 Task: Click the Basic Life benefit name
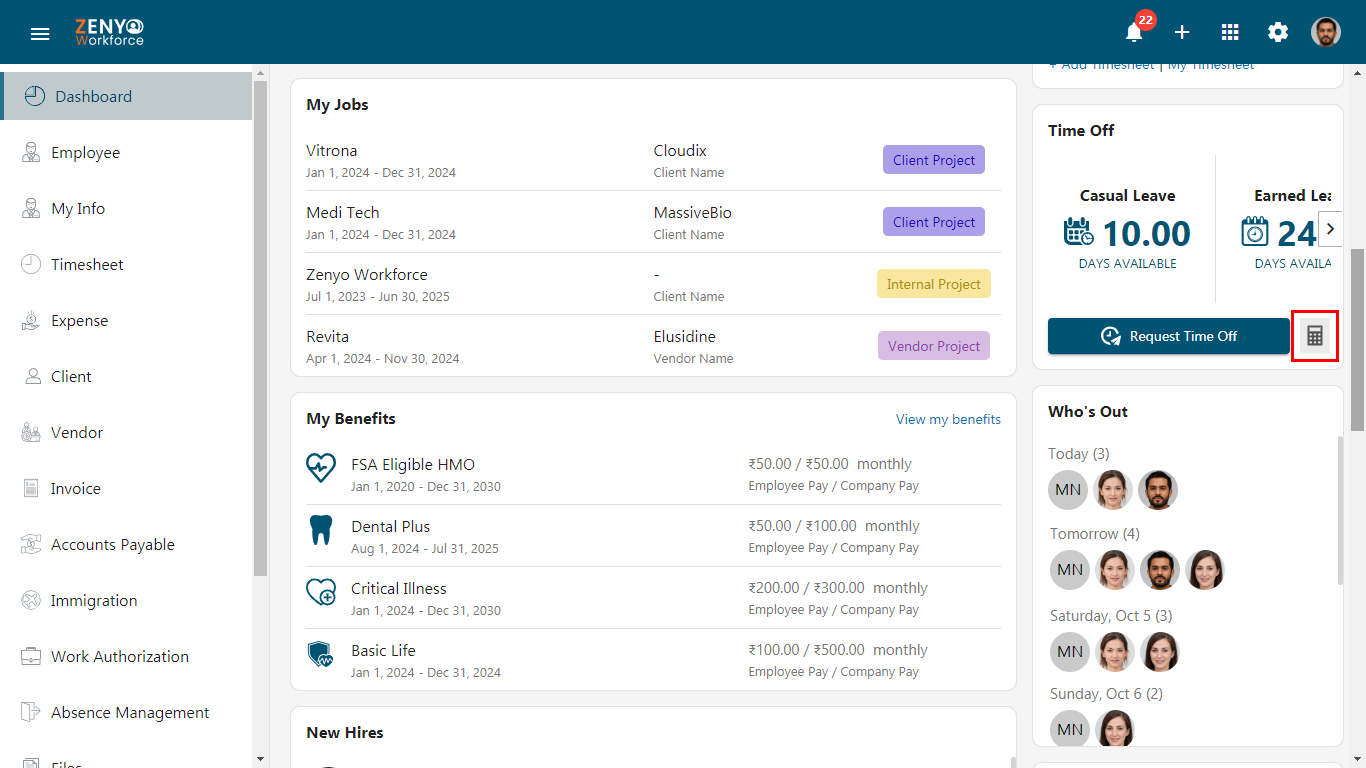click(383, 651)
